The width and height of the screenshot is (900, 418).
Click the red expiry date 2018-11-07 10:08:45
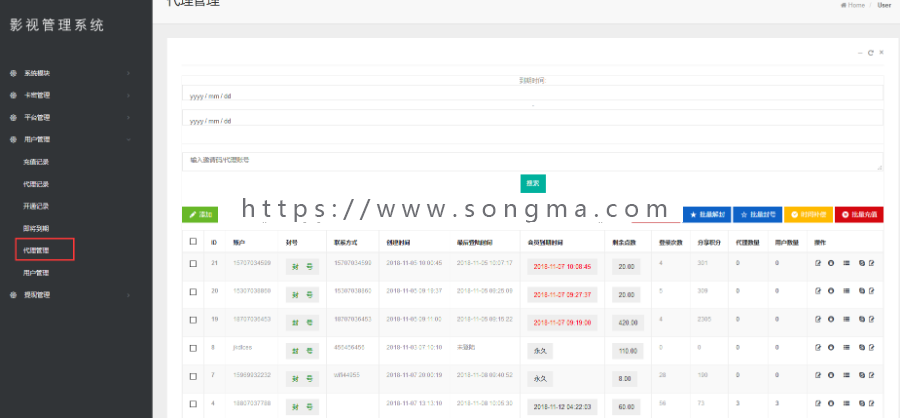point(562,267)
